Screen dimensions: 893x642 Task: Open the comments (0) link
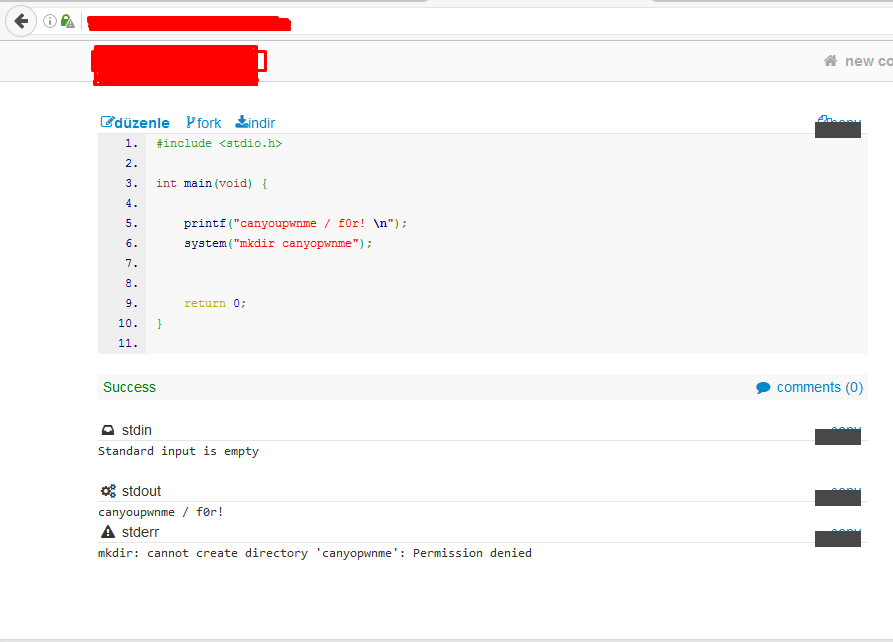pyautogui.click(x=819, y=387)
